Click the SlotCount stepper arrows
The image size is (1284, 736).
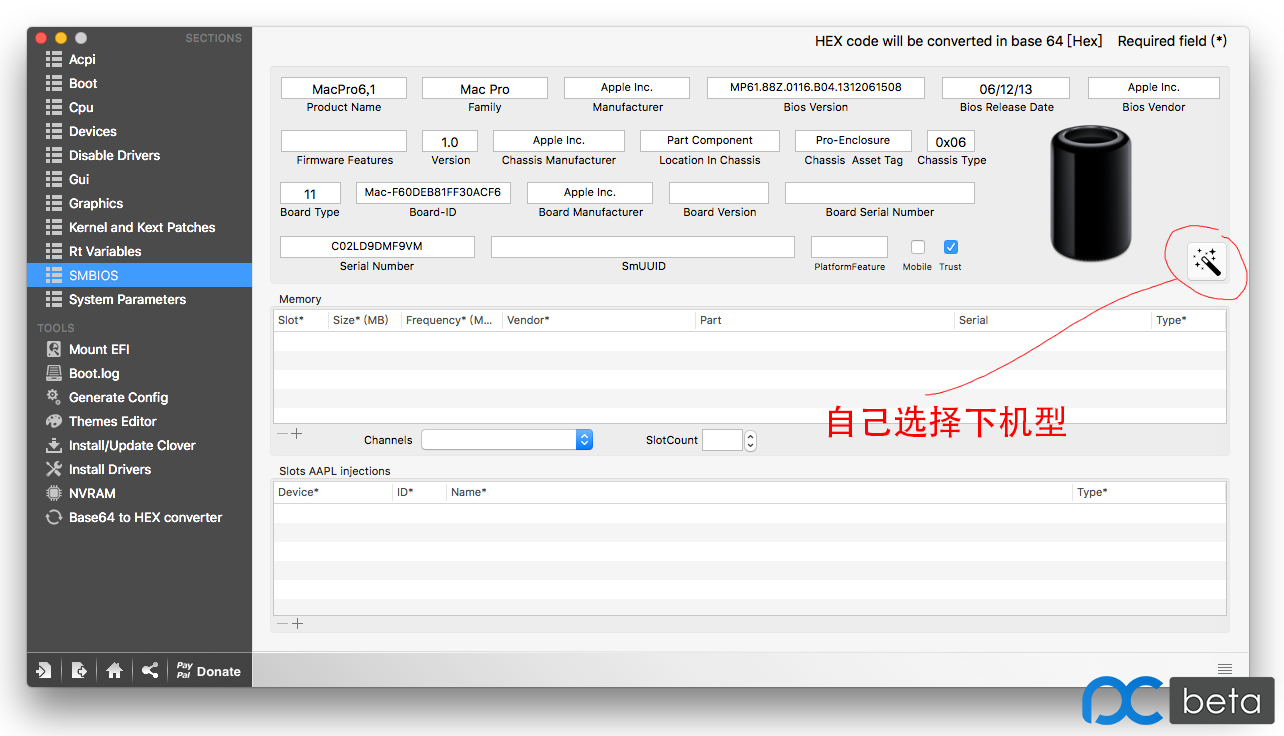coord(751,440)
